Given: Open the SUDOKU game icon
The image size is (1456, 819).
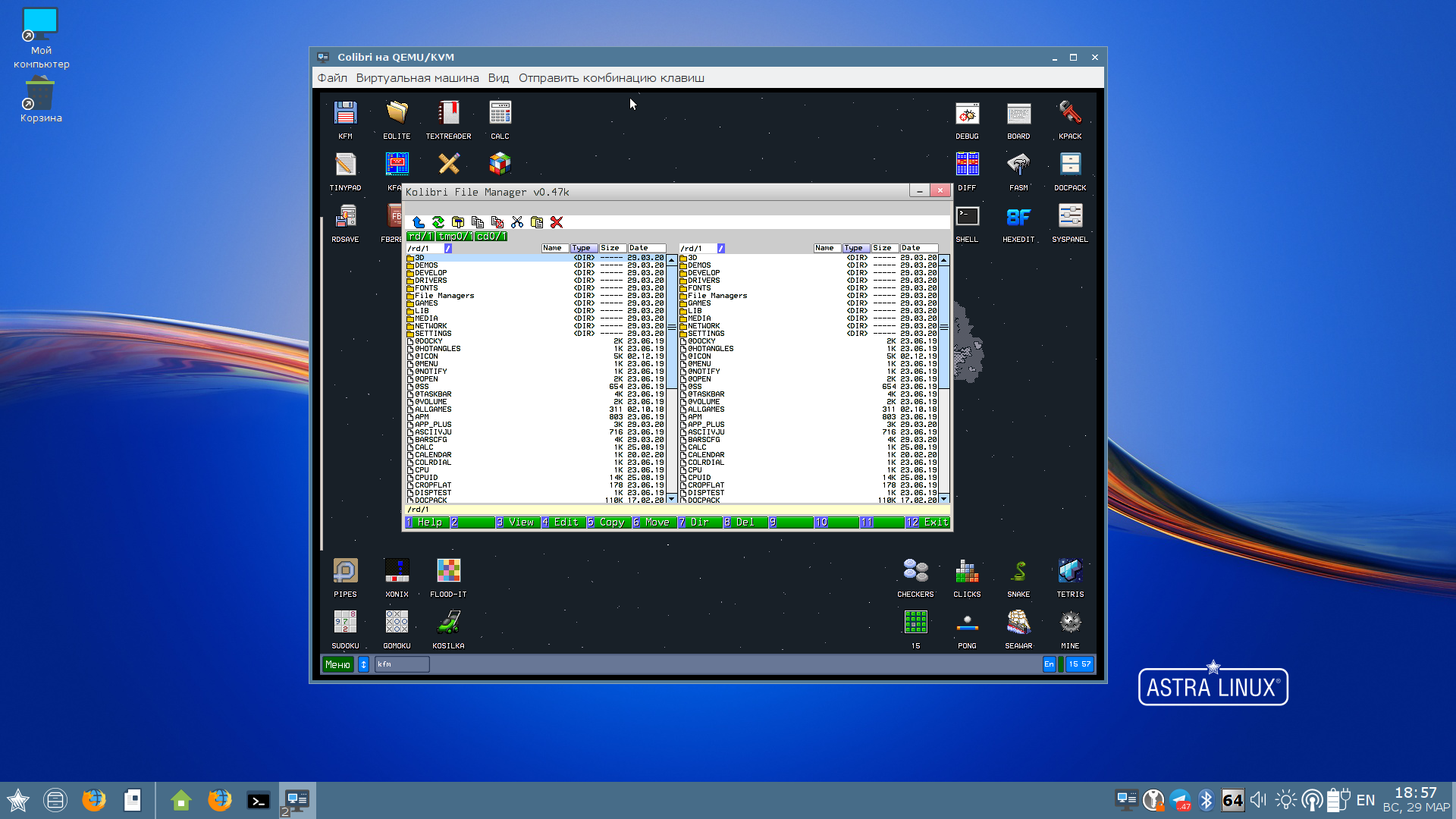Looking at the screenshot, I should 345,623.
